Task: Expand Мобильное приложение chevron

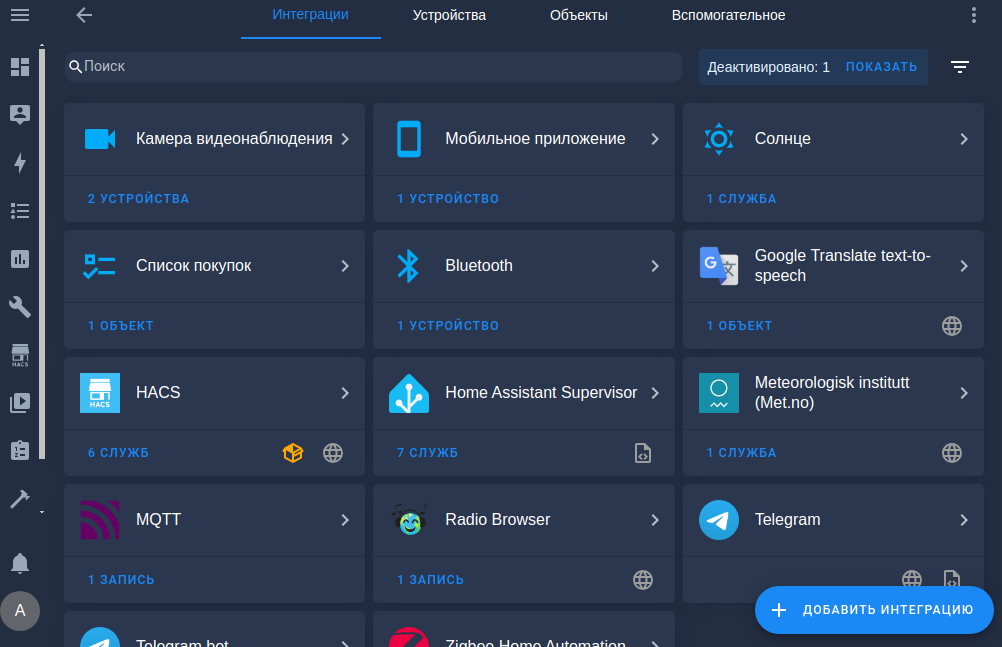Action: (654, 139)
